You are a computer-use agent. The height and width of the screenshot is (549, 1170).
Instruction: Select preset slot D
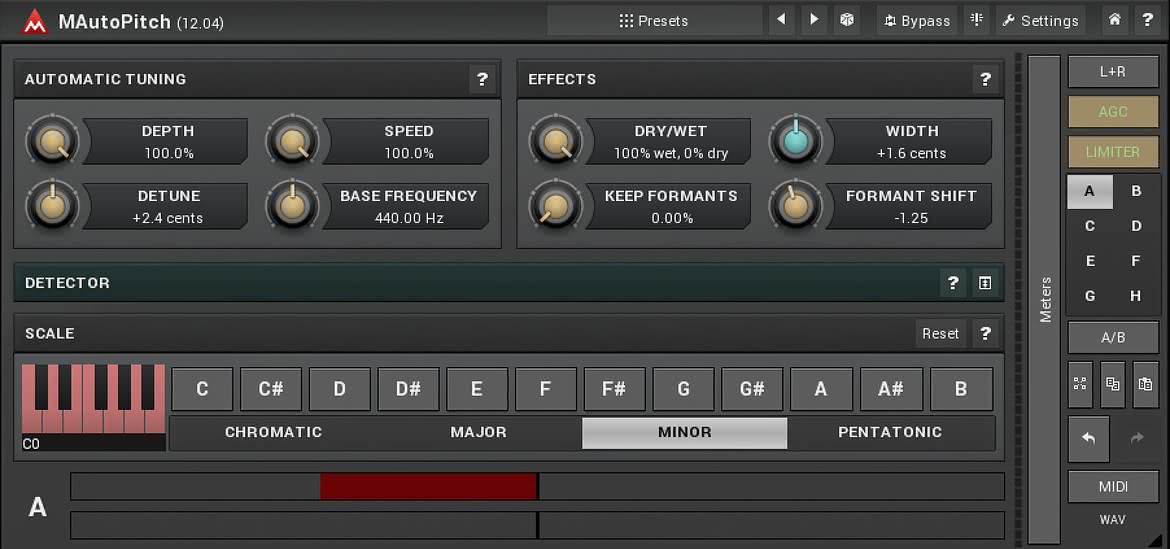(1136, 226)
